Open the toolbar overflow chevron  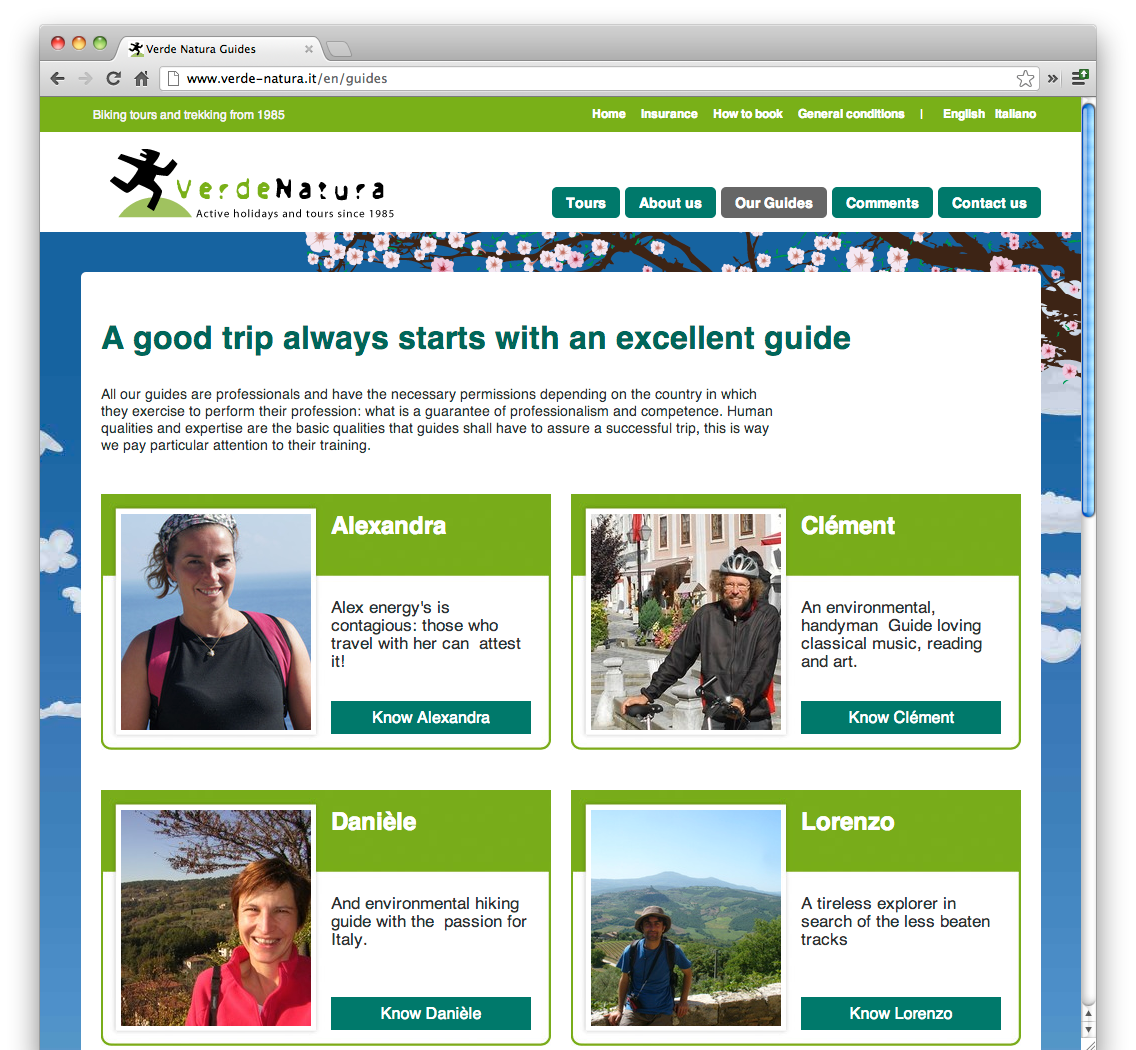coord(1053,78)
